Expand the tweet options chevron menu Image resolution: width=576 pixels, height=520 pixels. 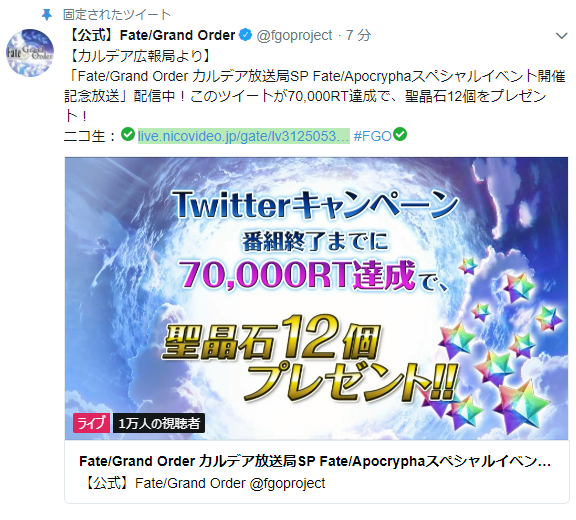coord(561,36)
